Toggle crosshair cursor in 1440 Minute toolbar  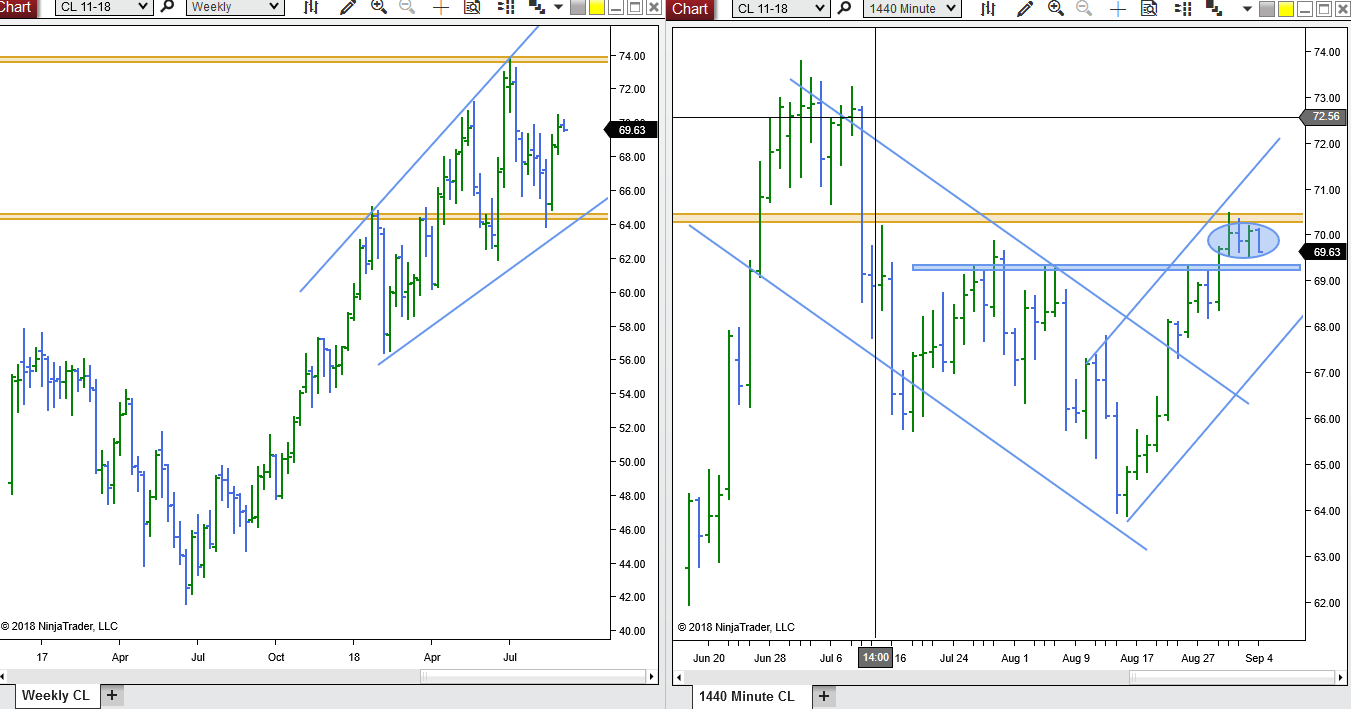pyautogui.click(x=1118, y=9)
